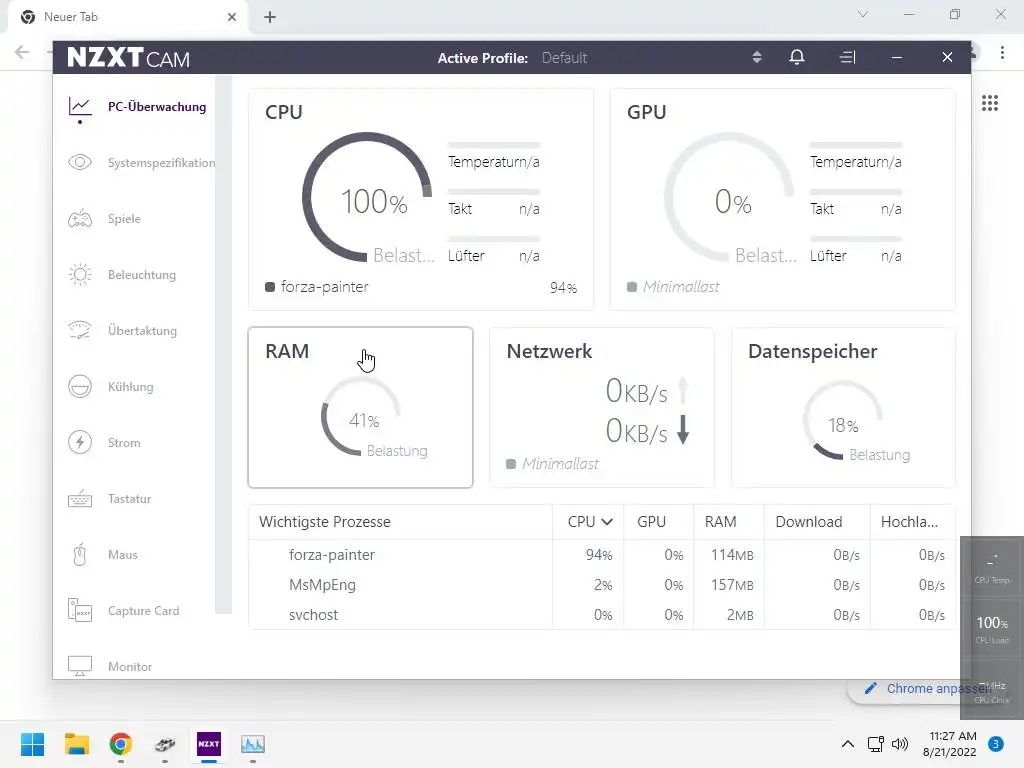The image size is (1024, 768).
Task: Select the Beleuchtung menu label
Action: tap(142, 275)
